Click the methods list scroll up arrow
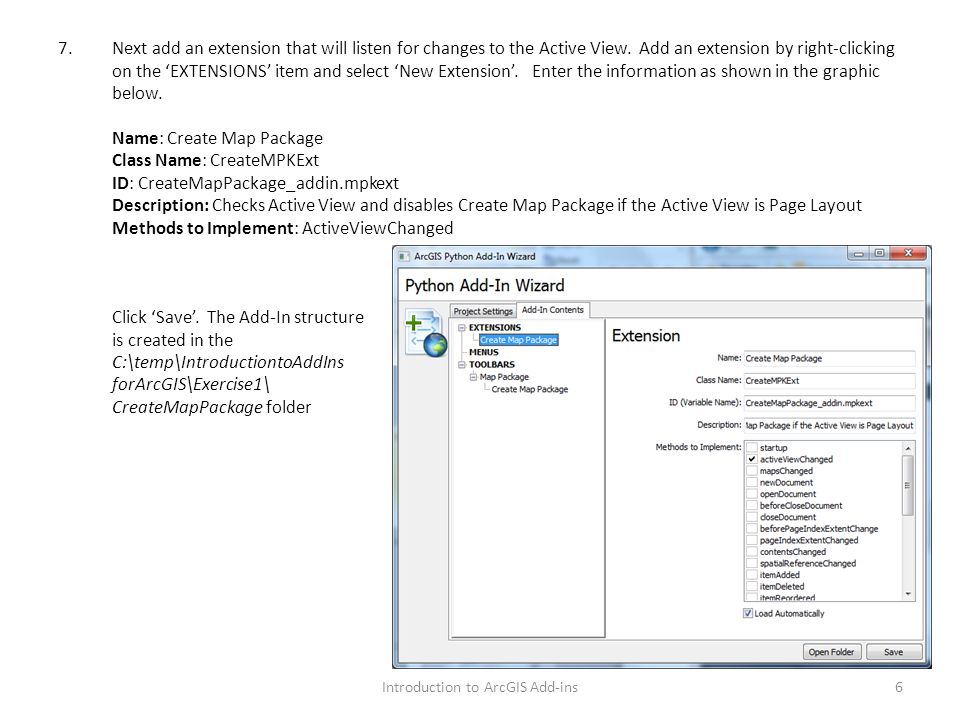The width and height of the screenshot is (960, 720). 908,449
